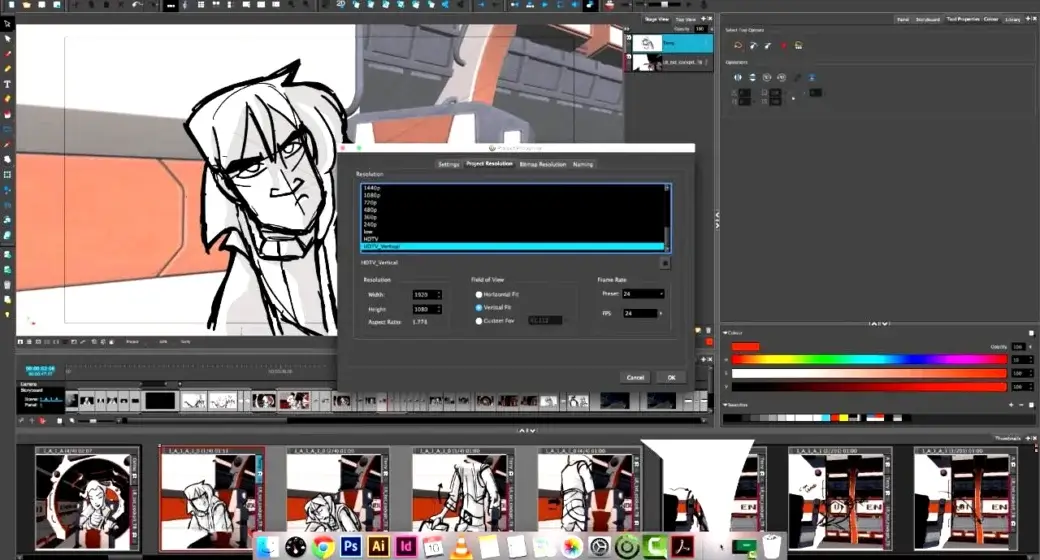Screen dimensions: 1040x560
Task: Click the value black-to-red slider
Action: point(869,386)
